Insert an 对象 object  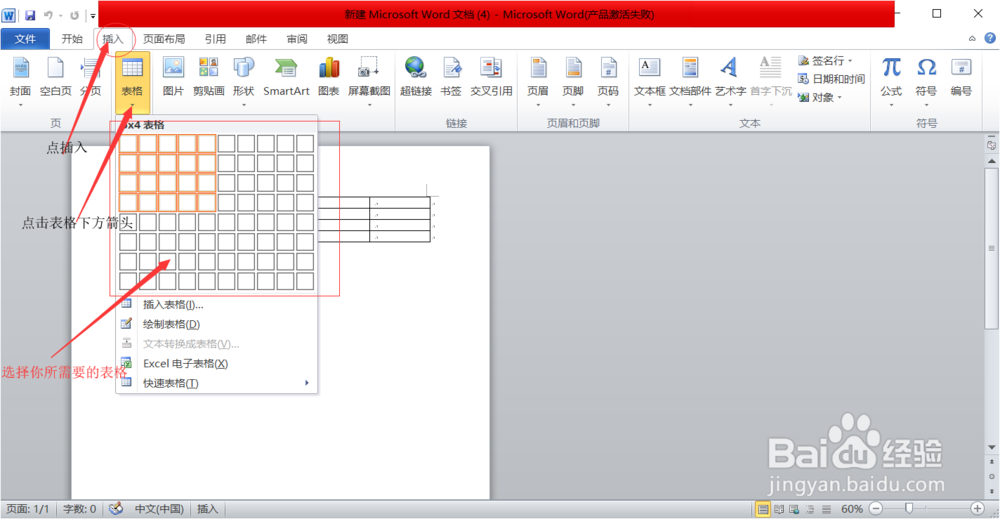pos(819,98)
